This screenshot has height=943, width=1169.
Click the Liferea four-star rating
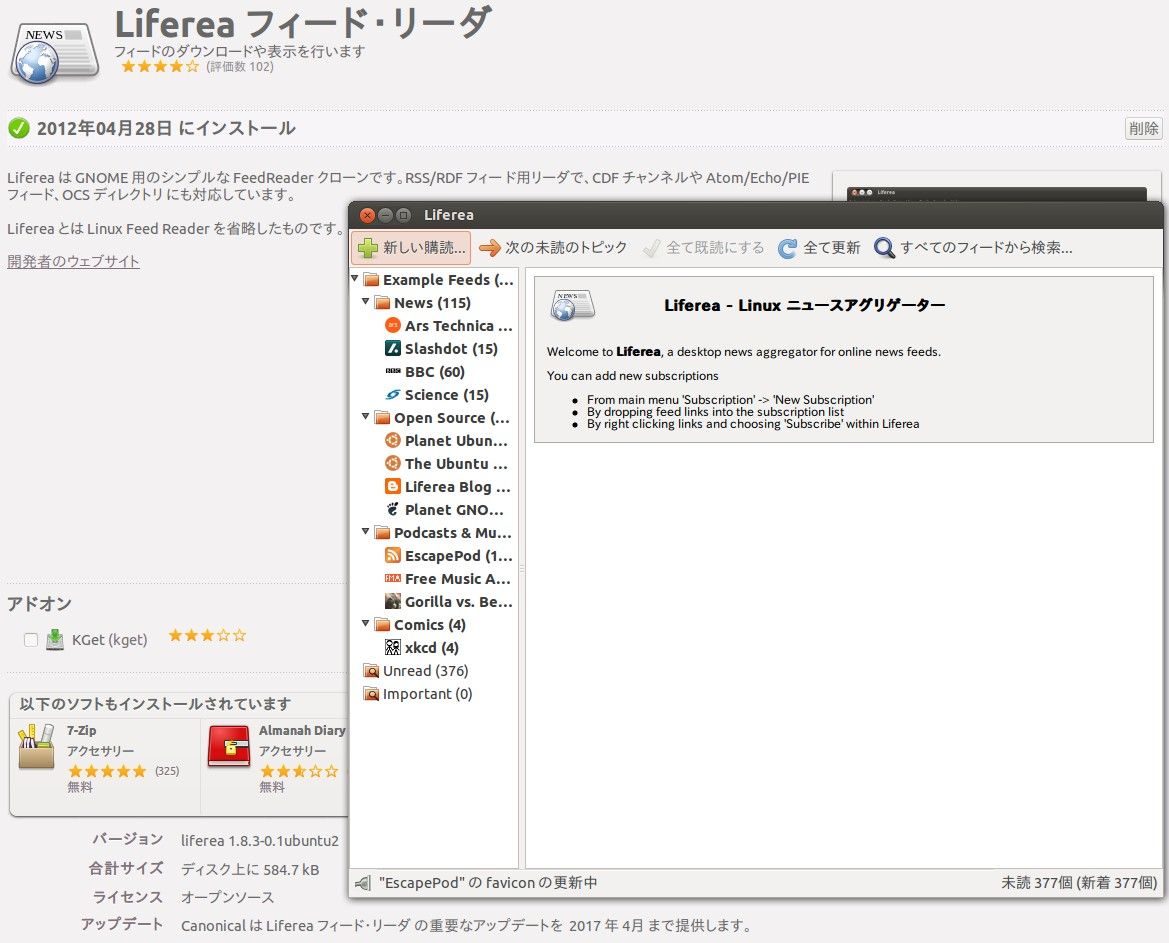click(160, 66)
